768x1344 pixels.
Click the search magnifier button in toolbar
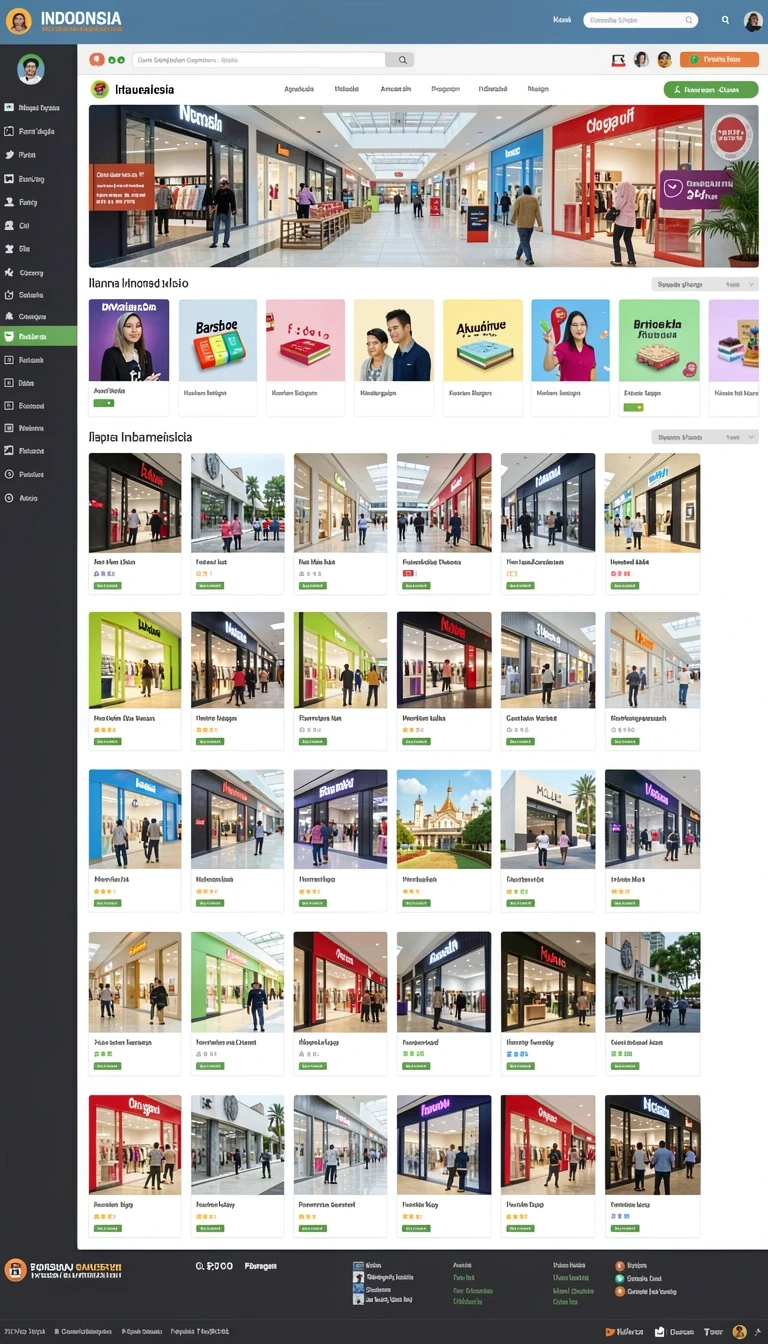[400, 60]
